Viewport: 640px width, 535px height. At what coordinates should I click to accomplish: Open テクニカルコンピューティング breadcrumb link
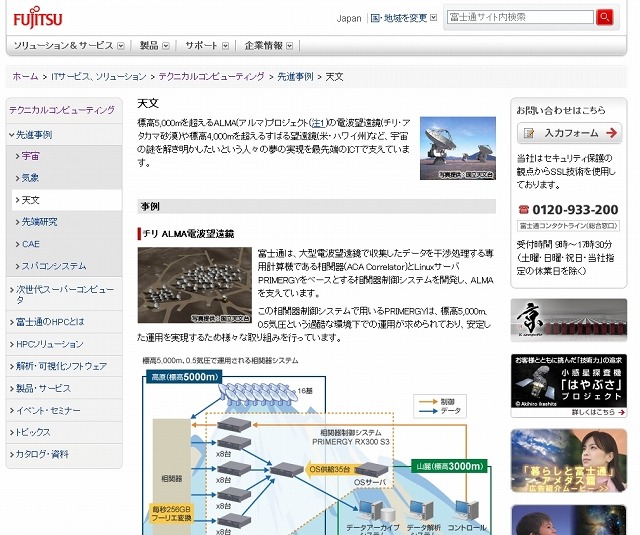(211, 76)
